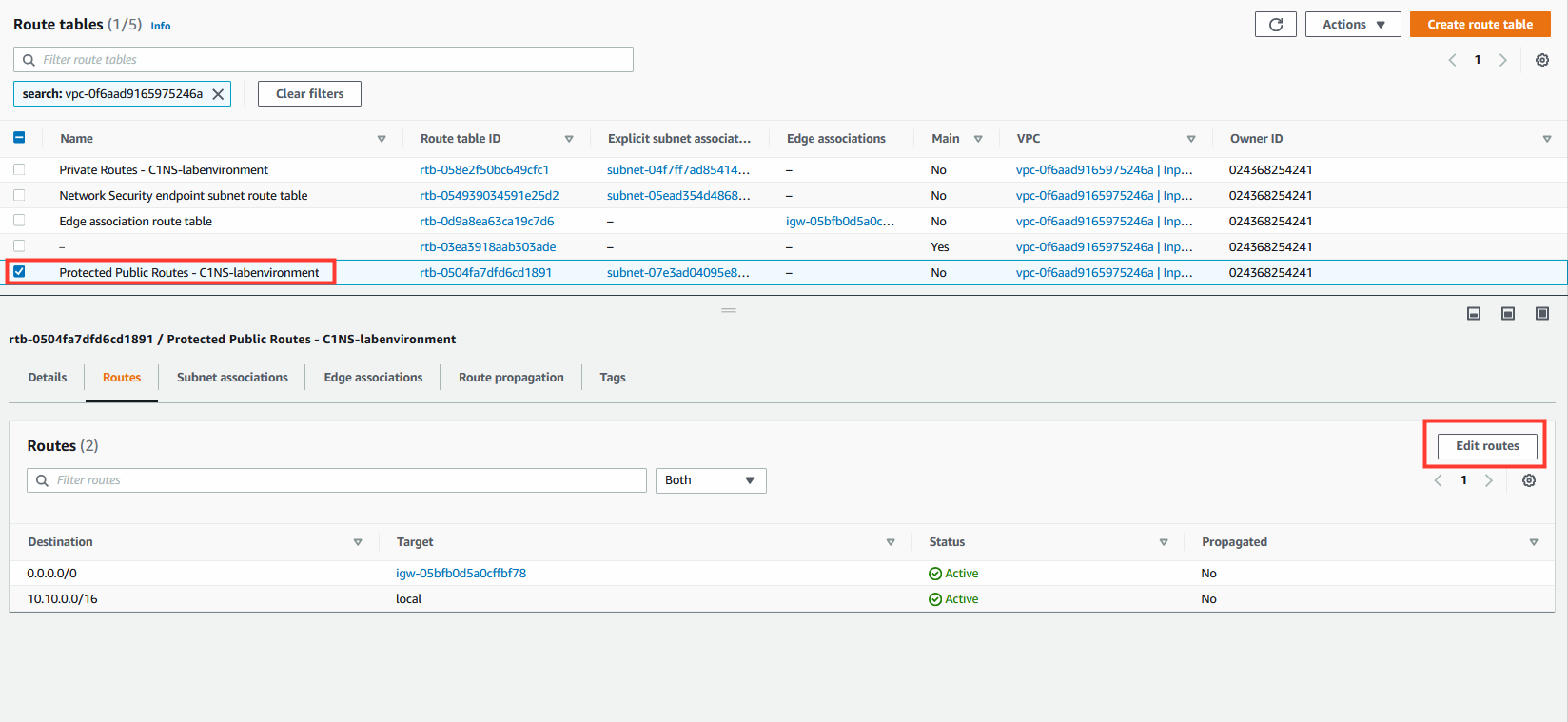Set details panel to half height
The image size is (1568, 722).
1507,314
